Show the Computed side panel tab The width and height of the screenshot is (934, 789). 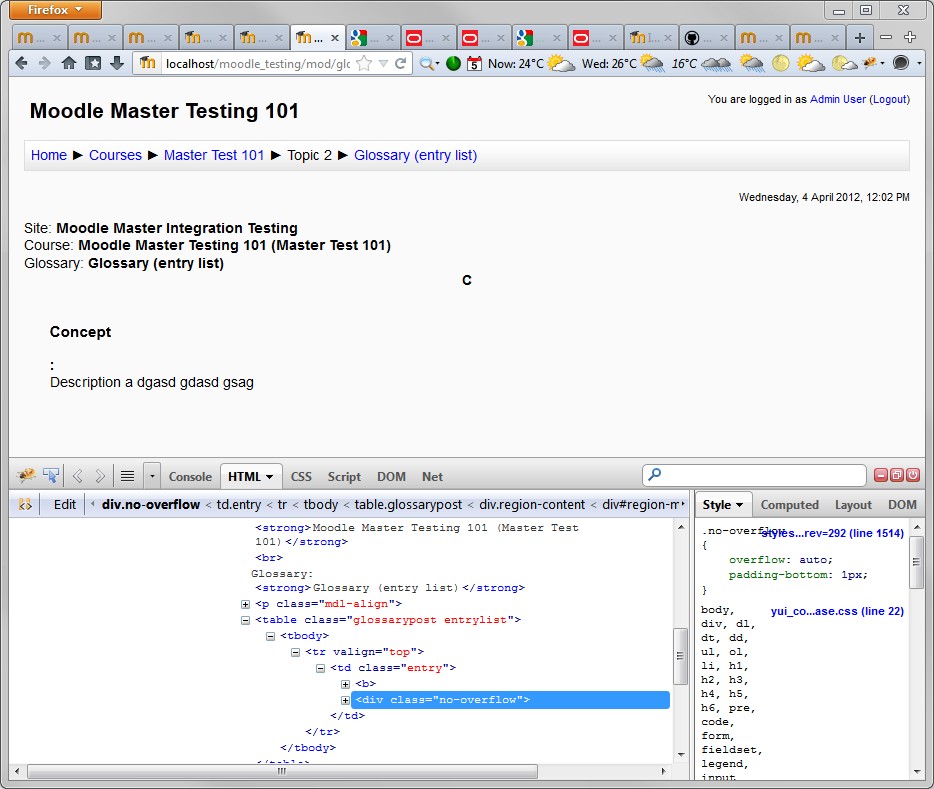(x=789, y=505)
